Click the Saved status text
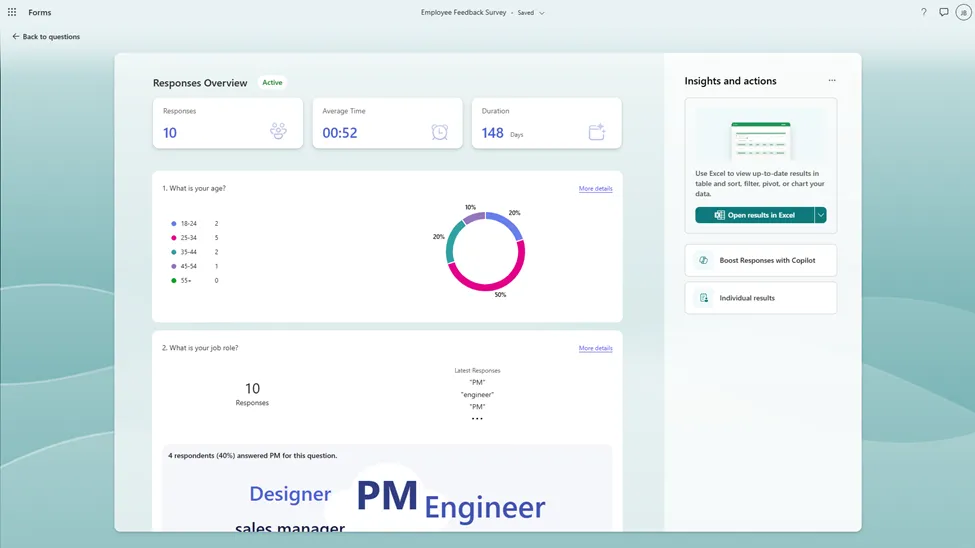 [525, 12]
